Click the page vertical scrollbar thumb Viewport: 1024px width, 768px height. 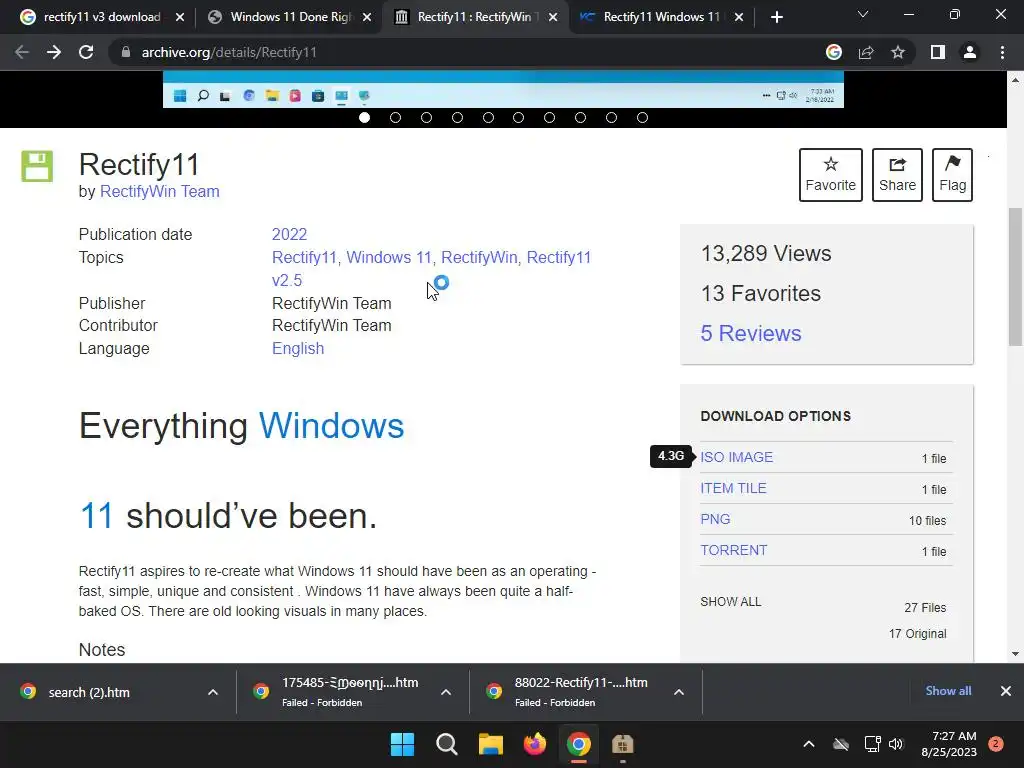click(1015, 278)
